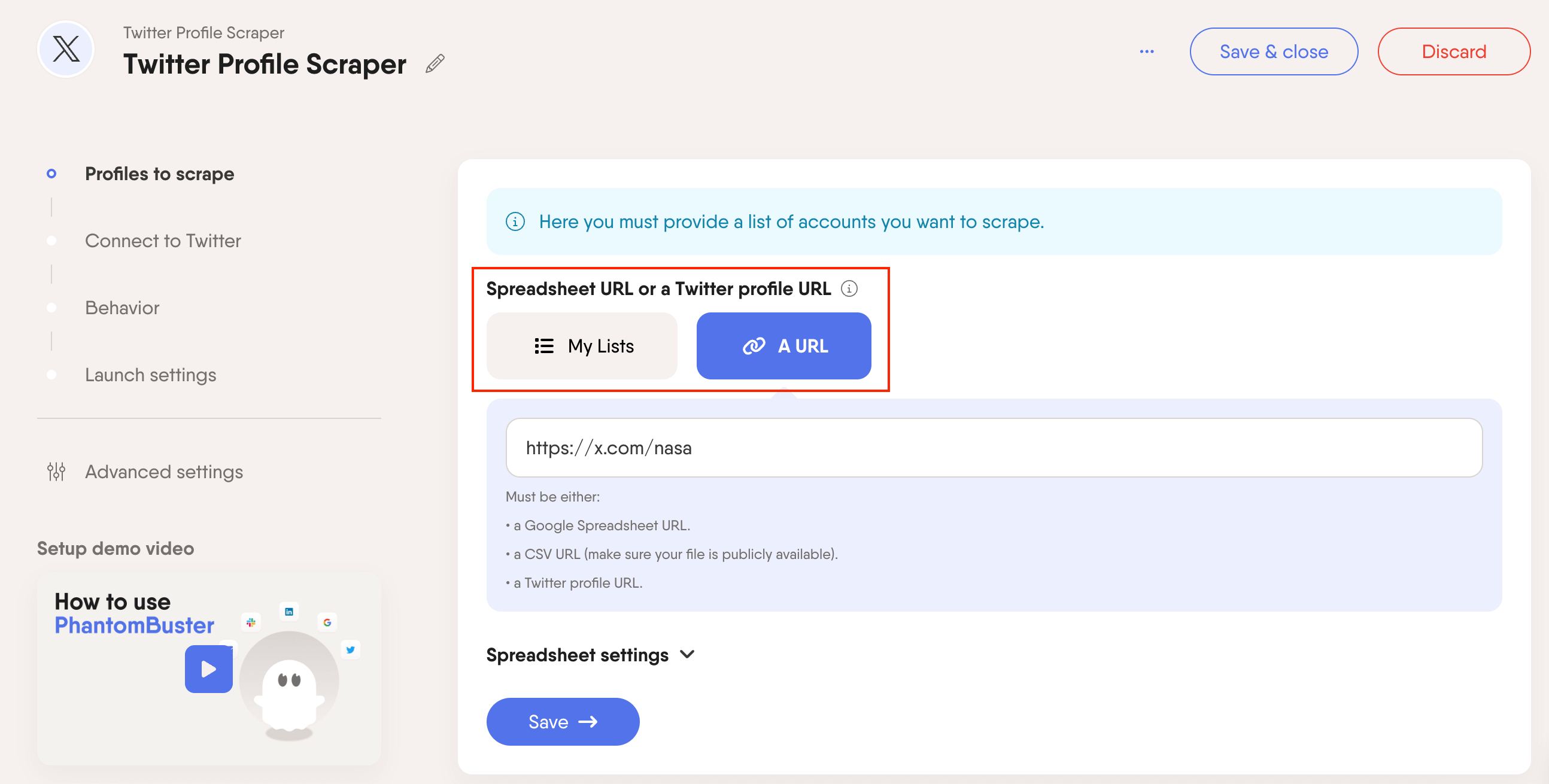
Task: Open the "..." more options menu
Action: [1147, 51]
